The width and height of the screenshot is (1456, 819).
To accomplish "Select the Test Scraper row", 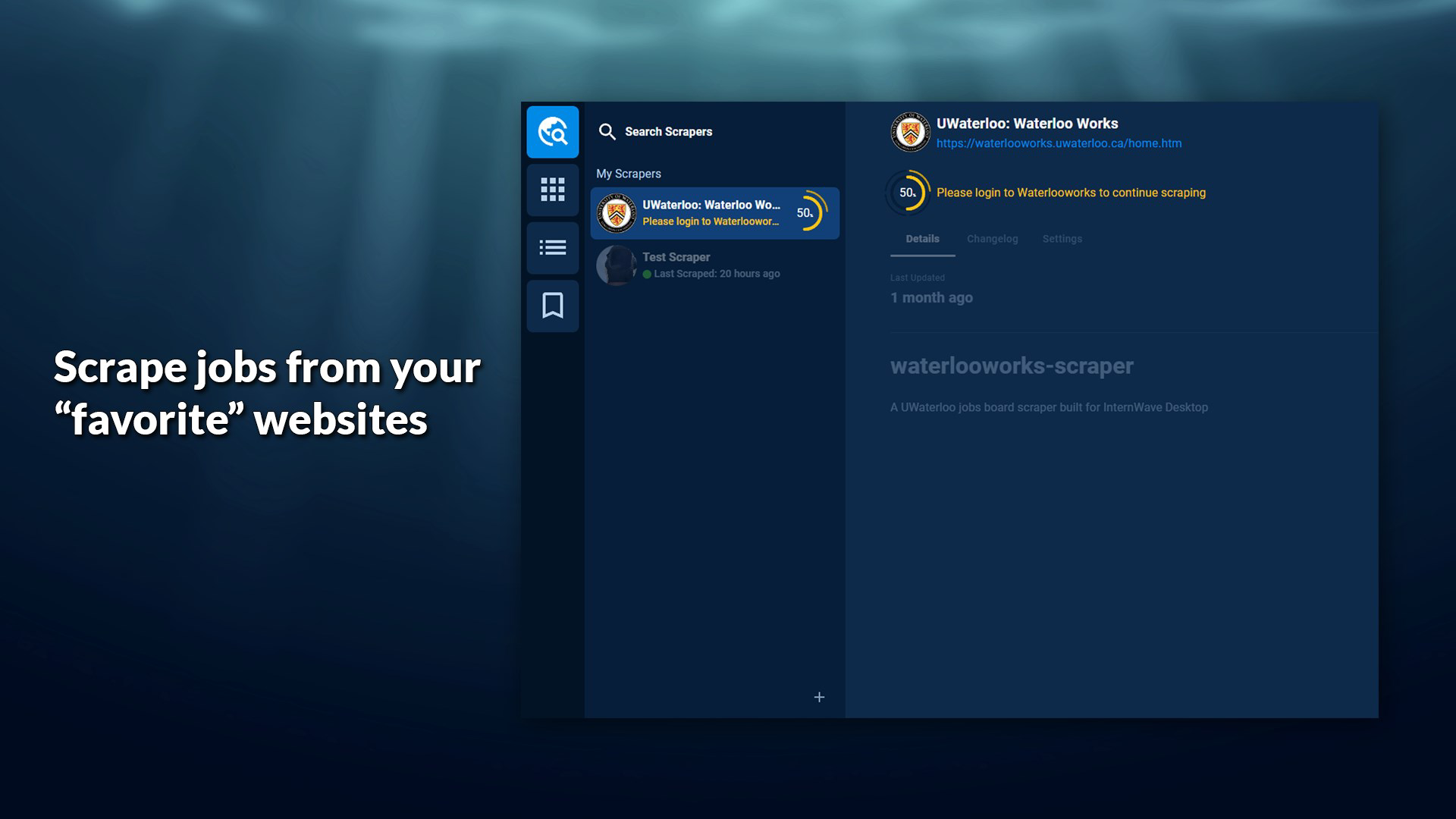I will pos(715,265).
